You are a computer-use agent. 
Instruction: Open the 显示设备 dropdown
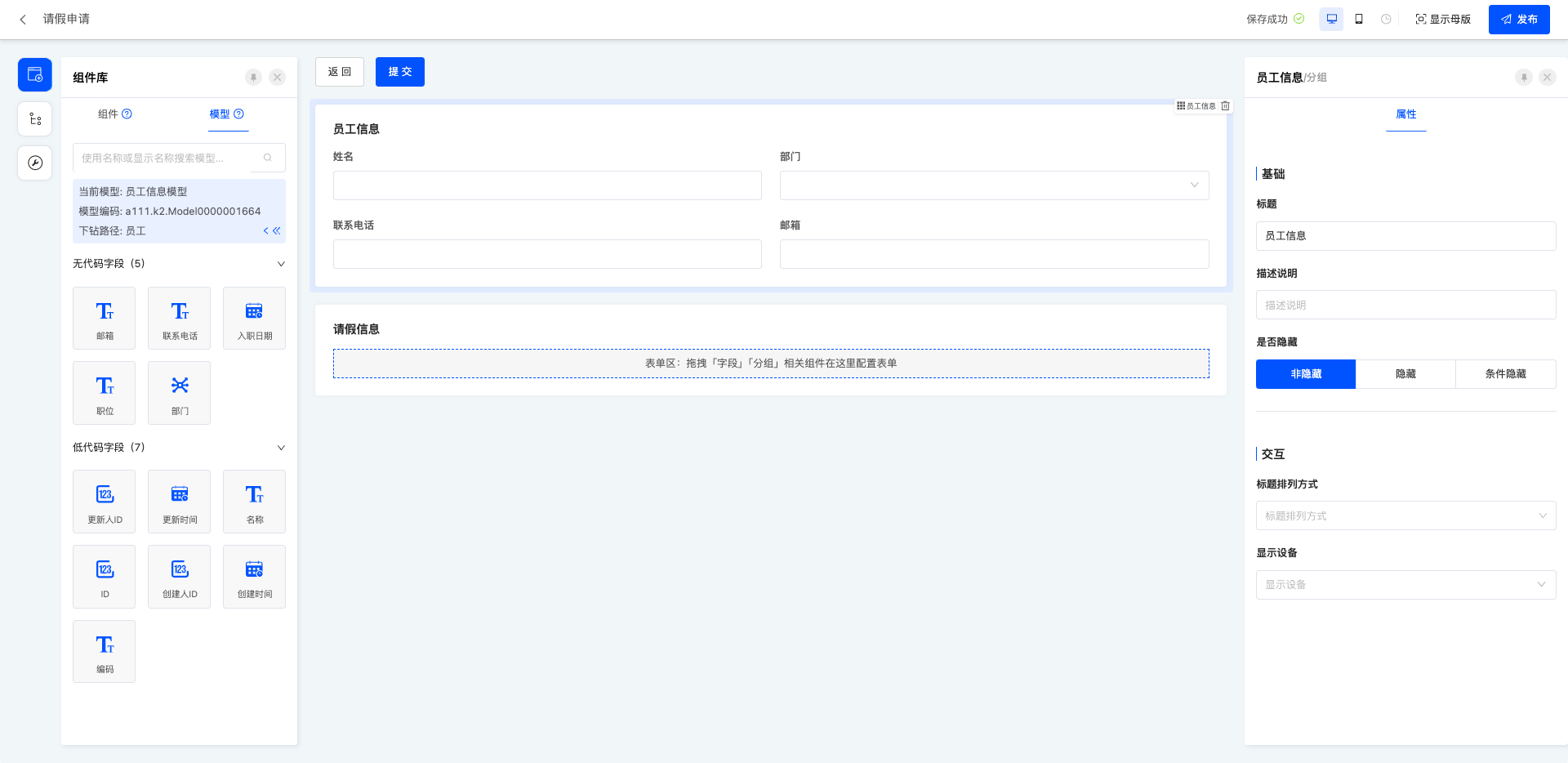click(x=1405, y=585)
